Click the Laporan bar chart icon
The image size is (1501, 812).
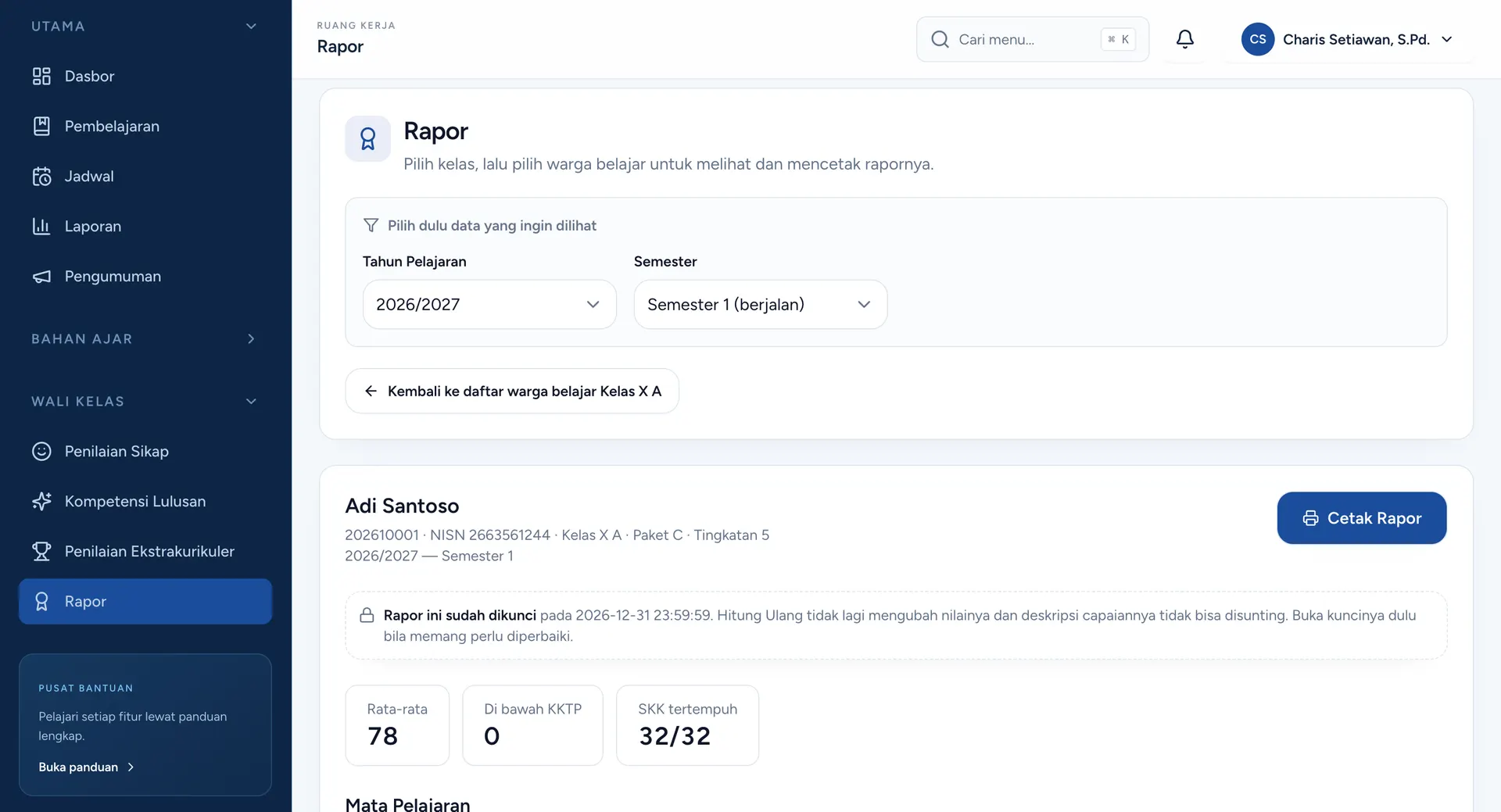tap(41, 226)
